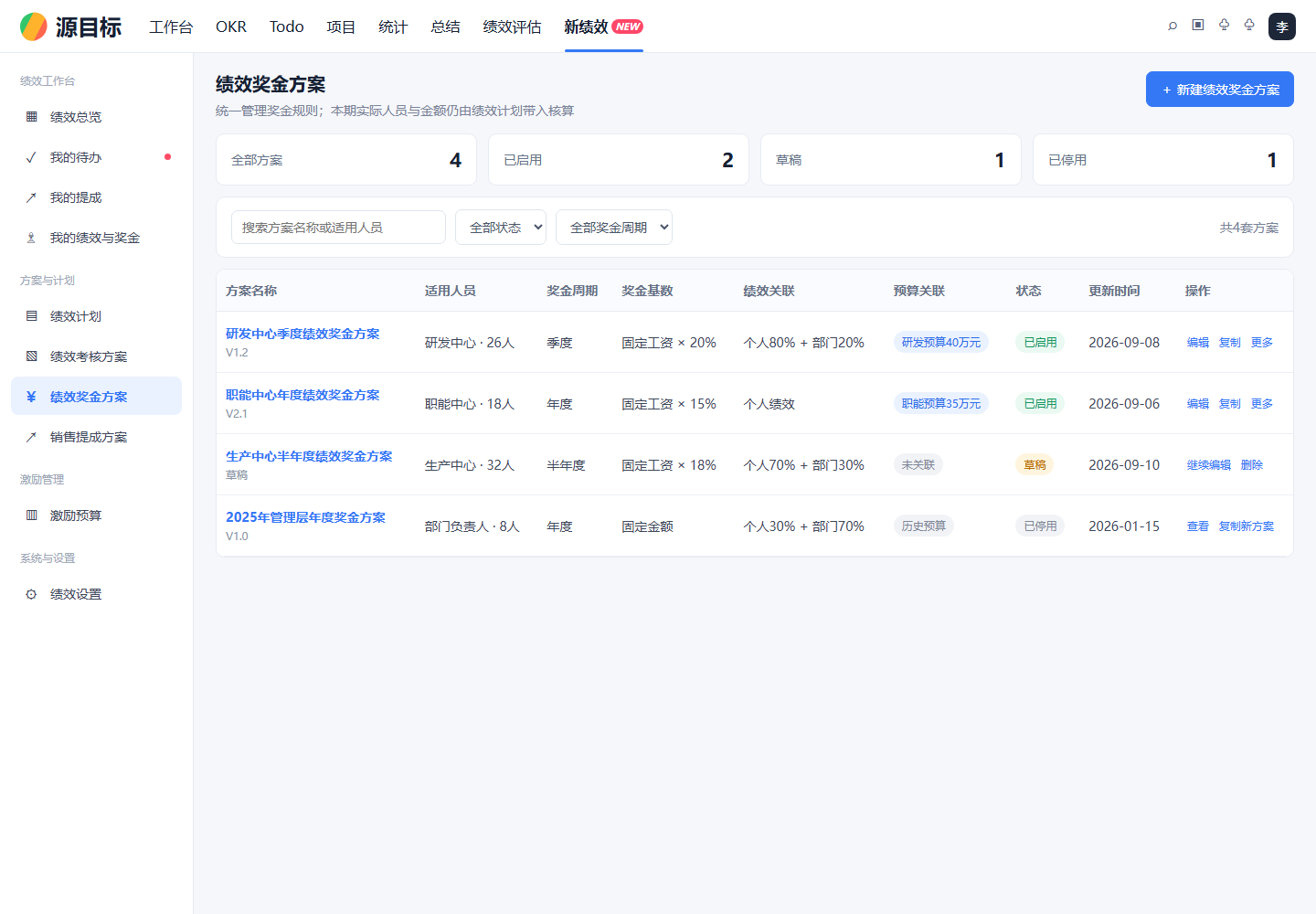Click 查看 for 2025年管理层 plan
Image resolution: width=1316 pixels, height=914 pixels.
[1198, 526]
